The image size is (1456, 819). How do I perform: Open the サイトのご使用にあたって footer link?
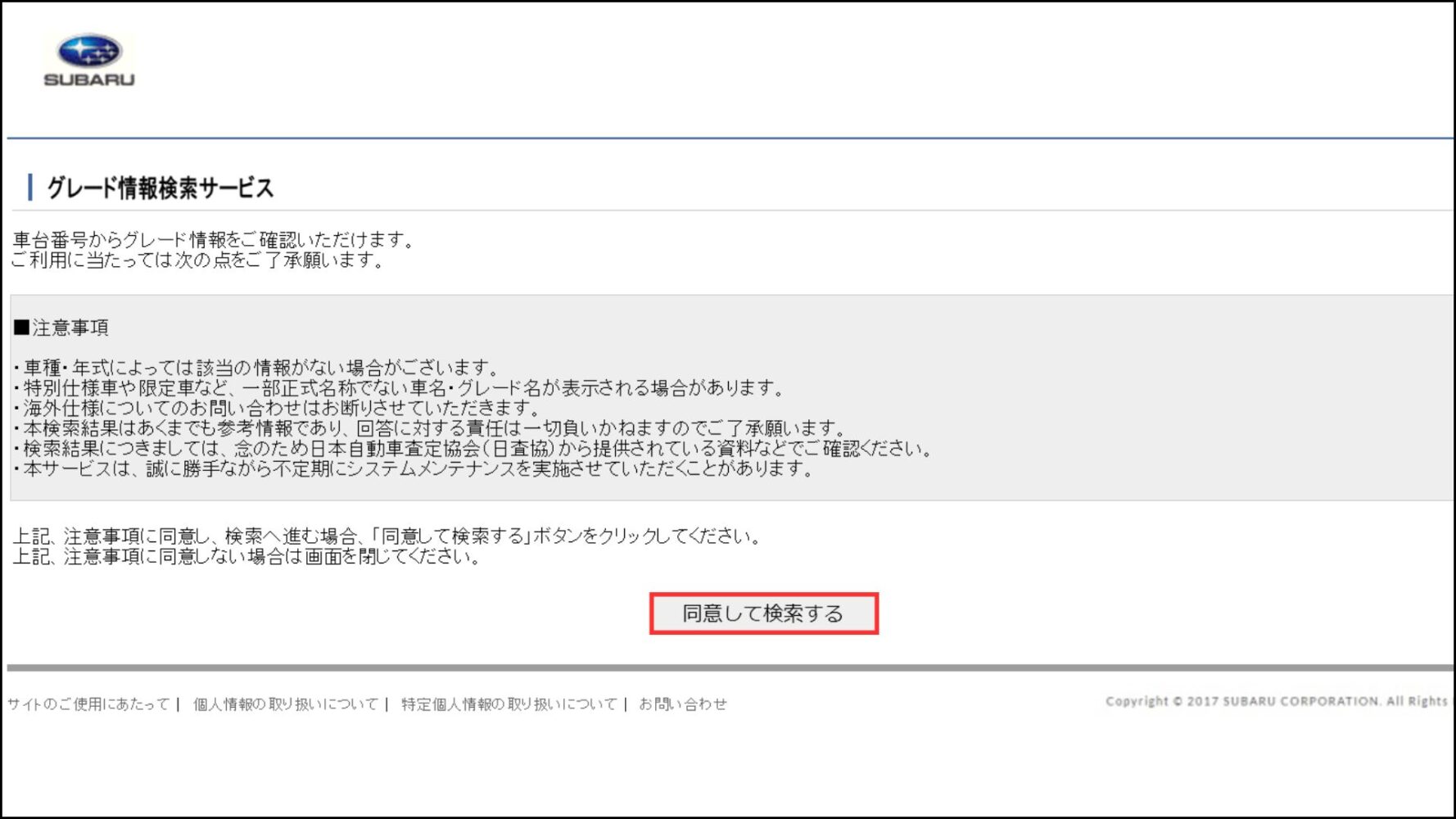(88, 704)
